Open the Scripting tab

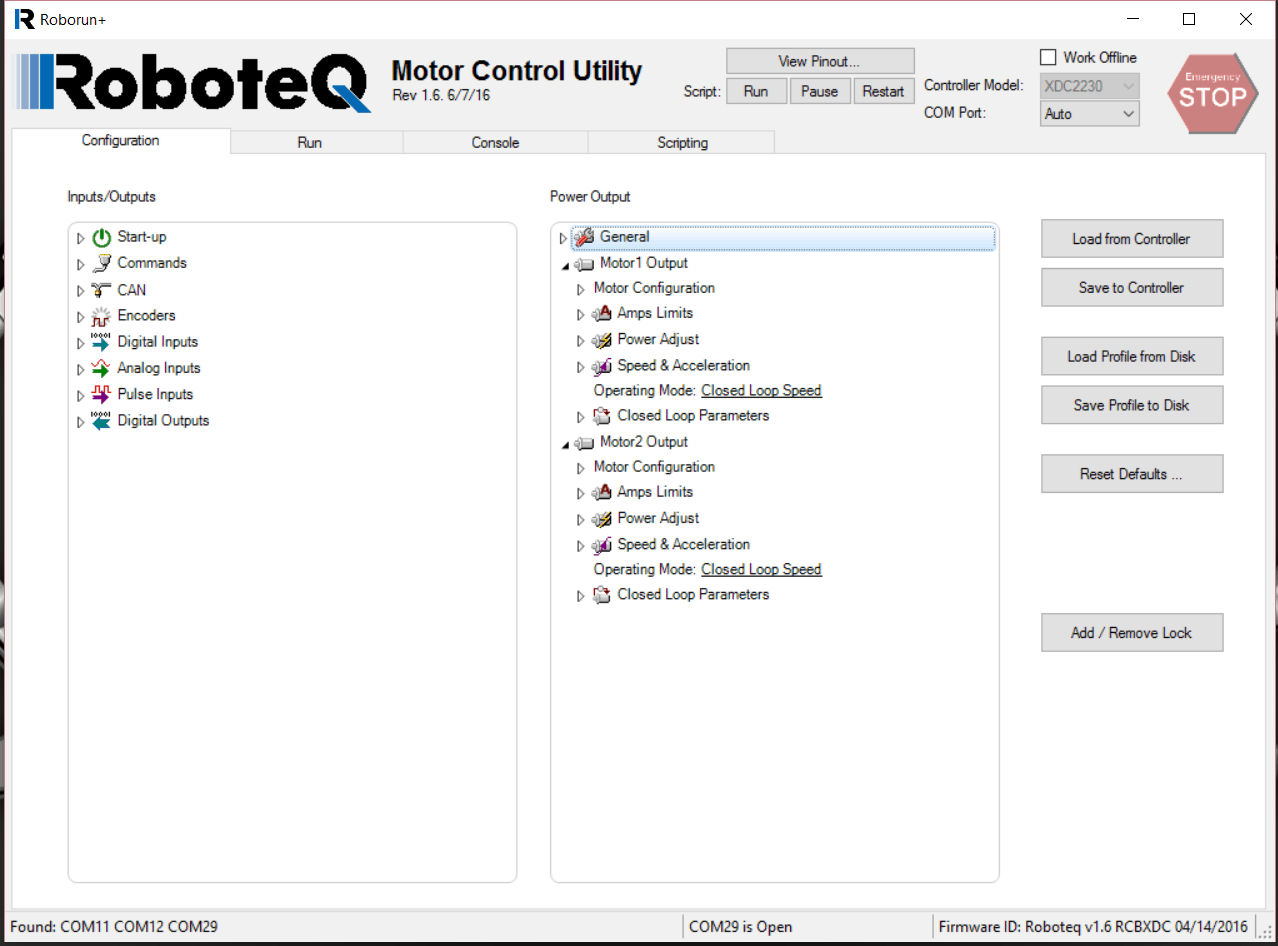coord(682,143)
